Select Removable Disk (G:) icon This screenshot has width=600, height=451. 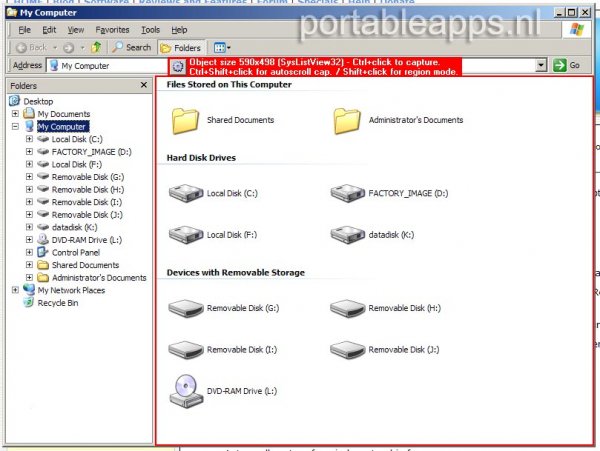pyautogui.click(x=186, y=308)
